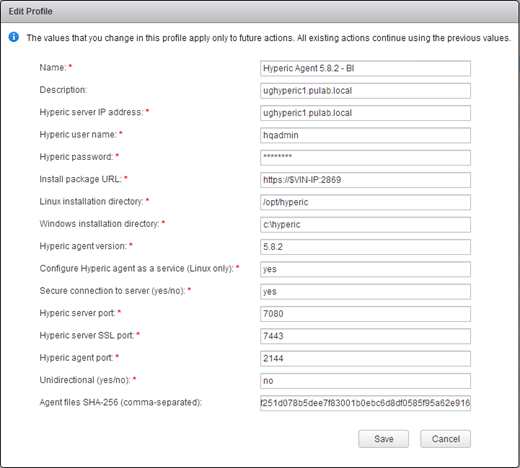
Task: Focus the Hyperic agent port field
Action: pyautogui.click(x=365, y=359)
